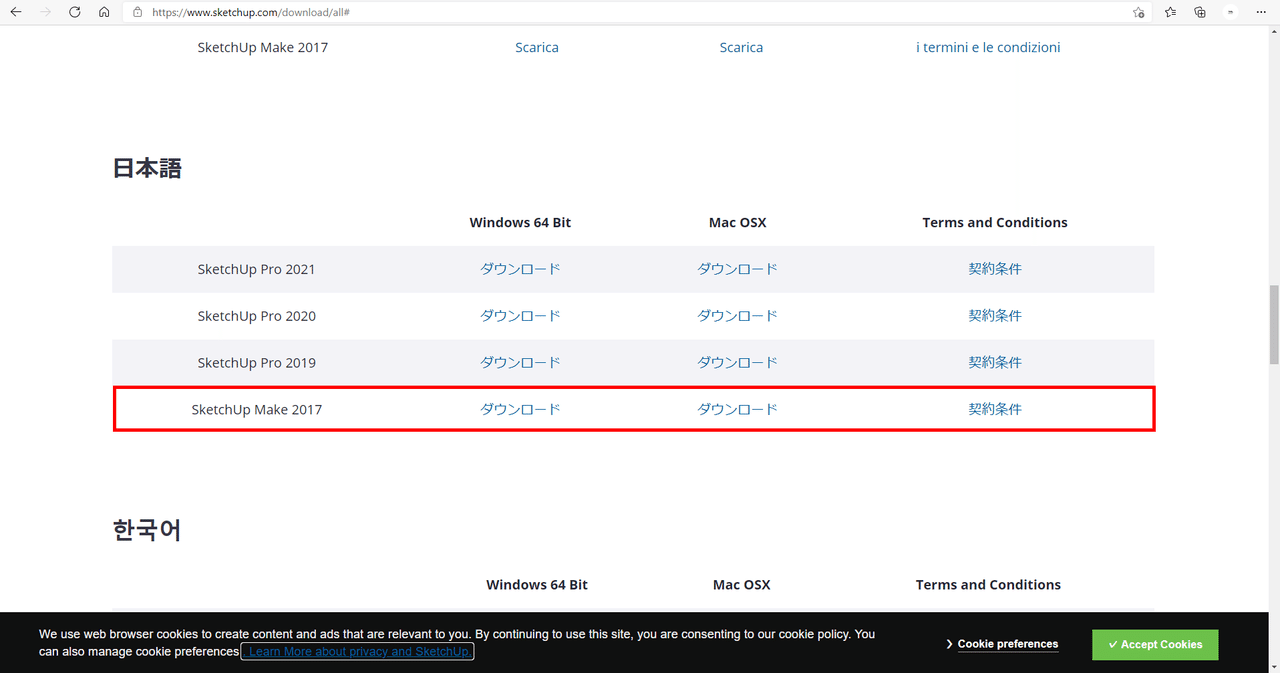Click the ダウンロード link for SketchUp Pro 2019
The image size is (1280, 673).
(x=520, y=362)
